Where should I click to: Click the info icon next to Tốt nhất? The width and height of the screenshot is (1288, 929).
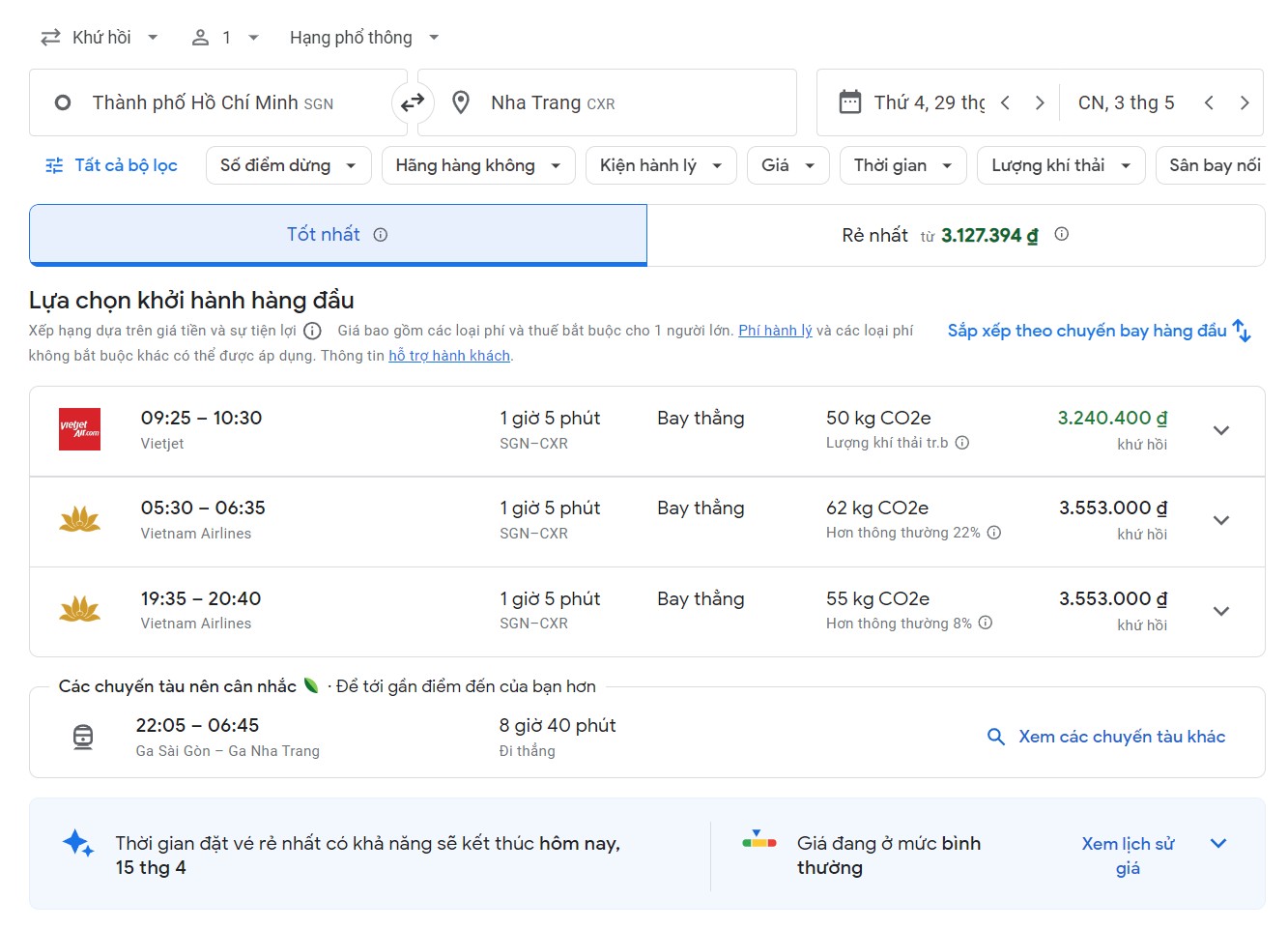381,235
